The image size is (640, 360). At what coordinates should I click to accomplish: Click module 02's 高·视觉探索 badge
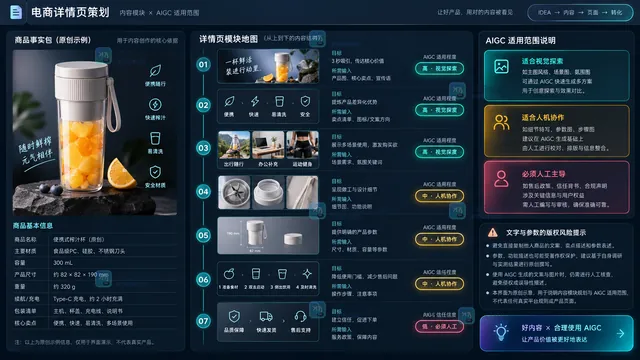(439, 110)
